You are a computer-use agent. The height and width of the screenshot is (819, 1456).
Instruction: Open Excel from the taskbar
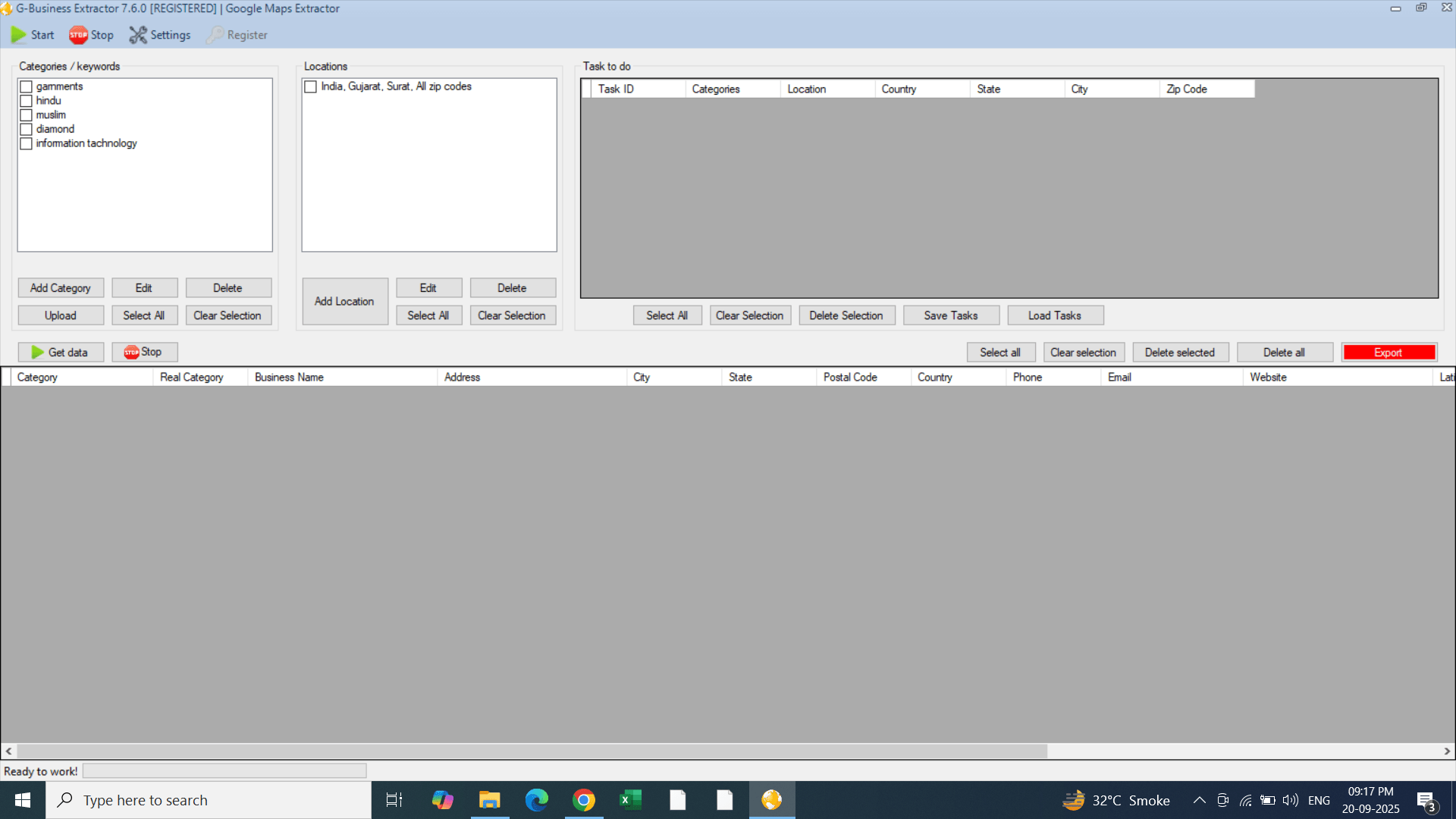coord(630,800)
